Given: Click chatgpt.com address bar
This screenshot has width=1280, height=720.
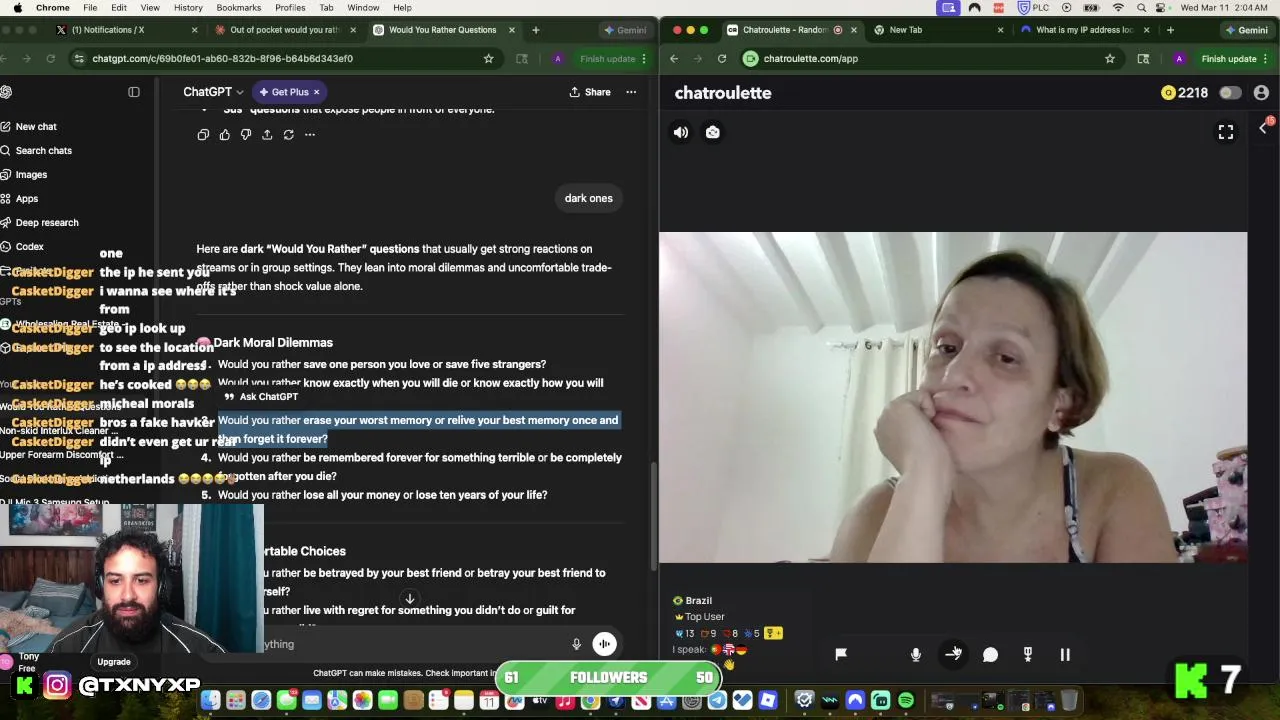Looking at the screenshot, I should 285,59.
